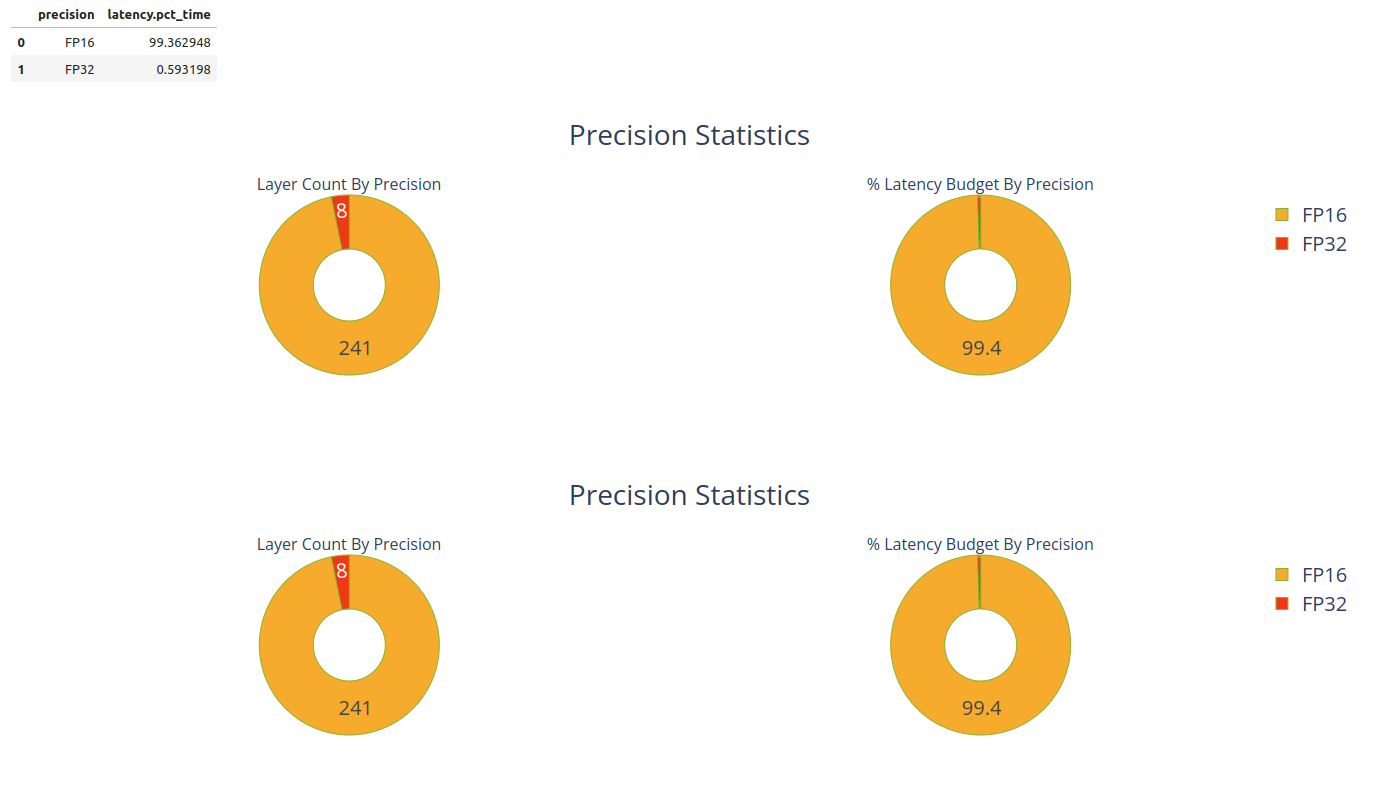The width and height of the screenshot is (1374, 801).
Task: Select the FP16 cell in the table
Action: point(79,43)
